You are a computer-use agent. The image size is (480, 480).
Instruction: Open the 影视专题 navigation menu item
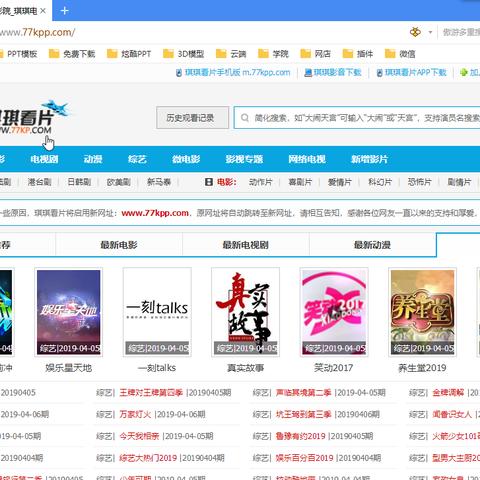pyautogui.click(x=244, y=159)
